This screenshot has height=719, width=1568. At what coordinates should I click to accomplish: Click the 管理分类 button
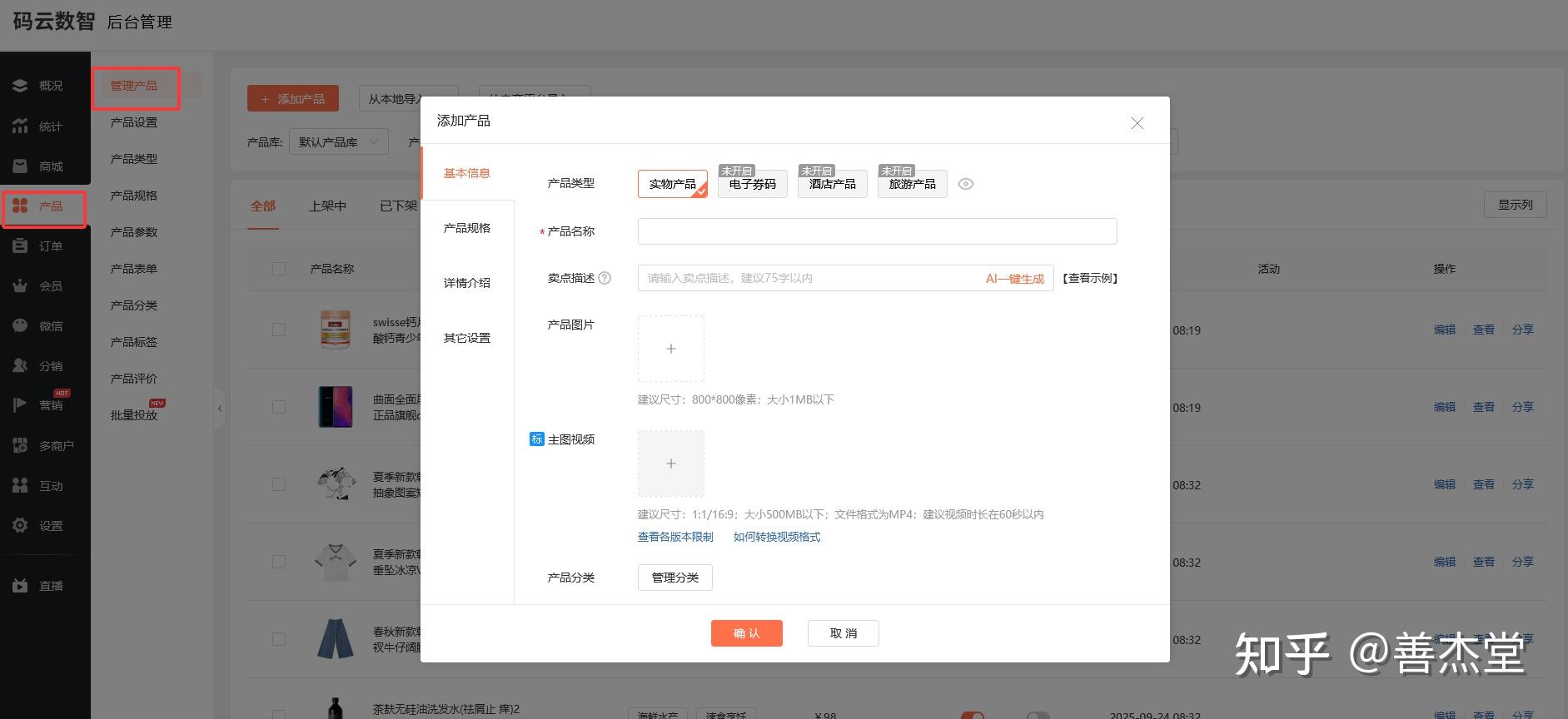pos(675,578)
